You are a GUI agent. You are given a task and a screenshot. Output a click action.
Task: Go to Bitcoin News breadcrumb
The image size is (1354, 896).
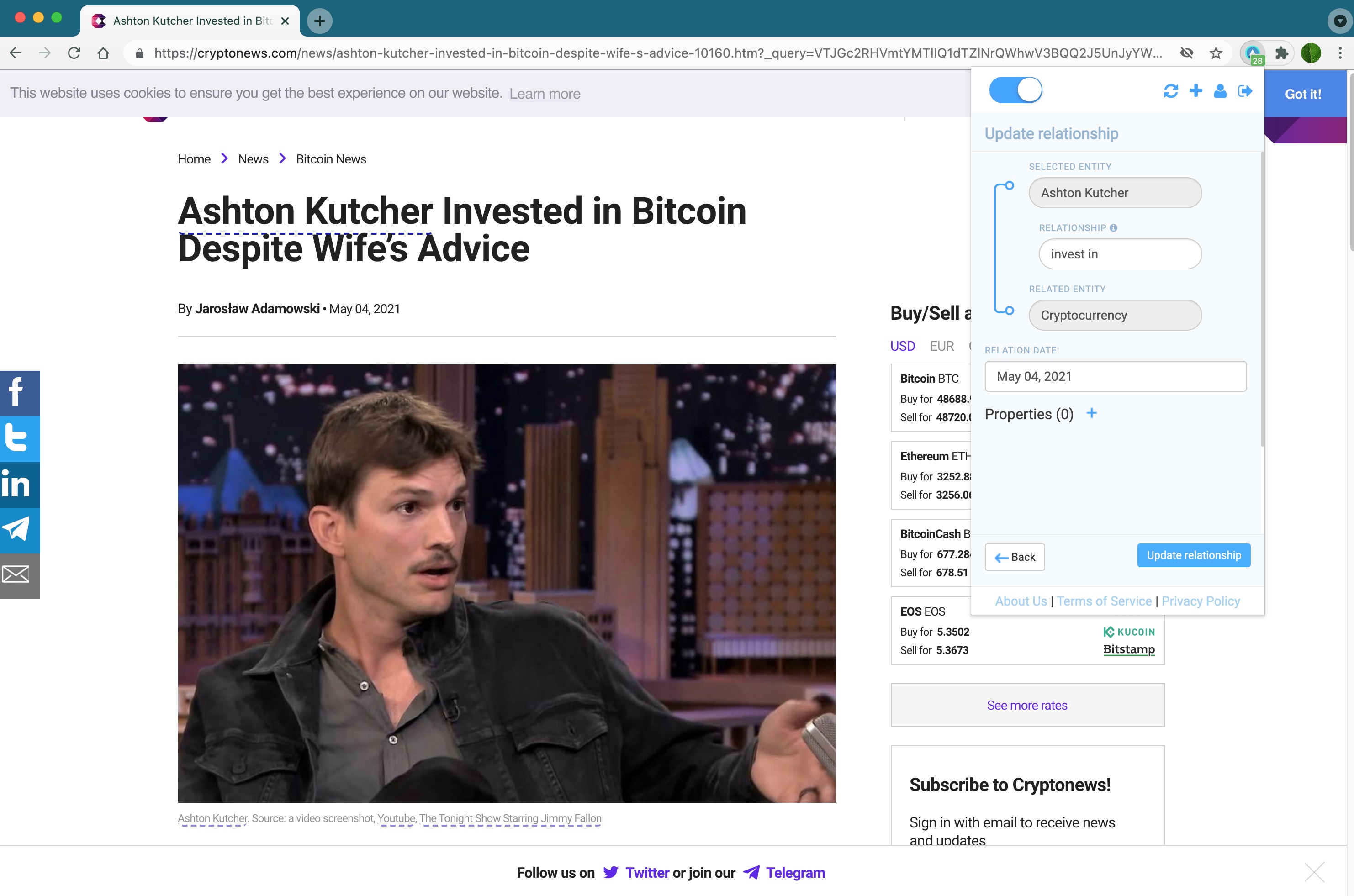[331, 159]
